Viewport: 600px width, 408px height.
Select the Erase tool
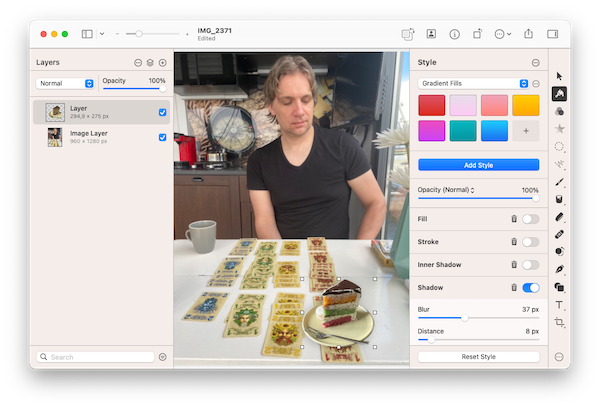[559, 217]
